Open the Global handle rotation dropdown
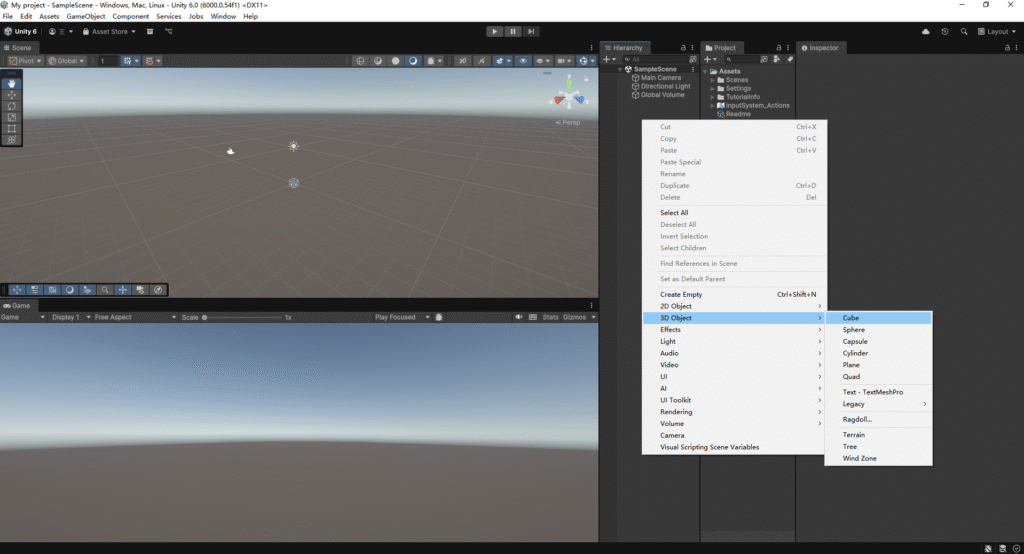 [x=66, y=61]
